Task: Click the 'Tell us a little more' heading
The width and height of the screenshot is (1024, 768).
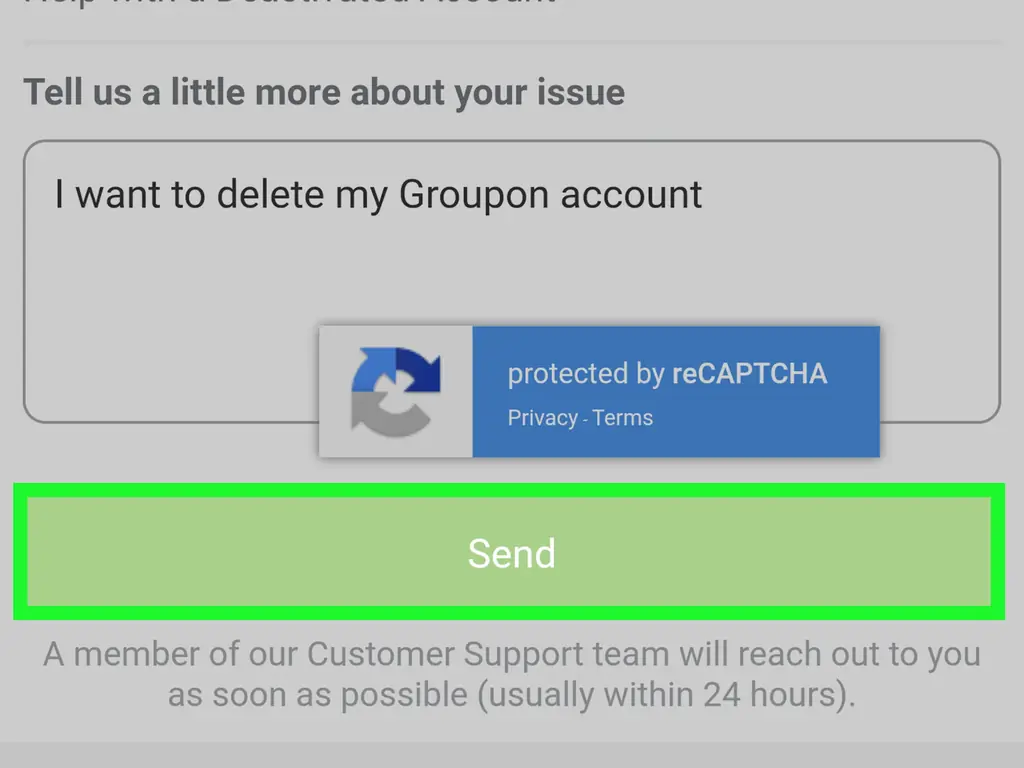Action: 325,92
